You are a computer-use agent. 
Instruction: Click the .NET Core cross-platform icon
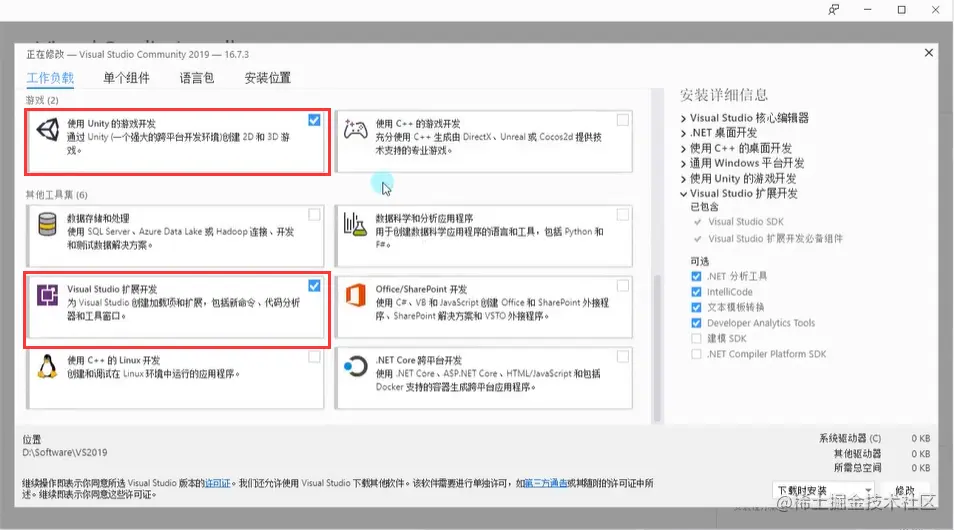(355, 367)
